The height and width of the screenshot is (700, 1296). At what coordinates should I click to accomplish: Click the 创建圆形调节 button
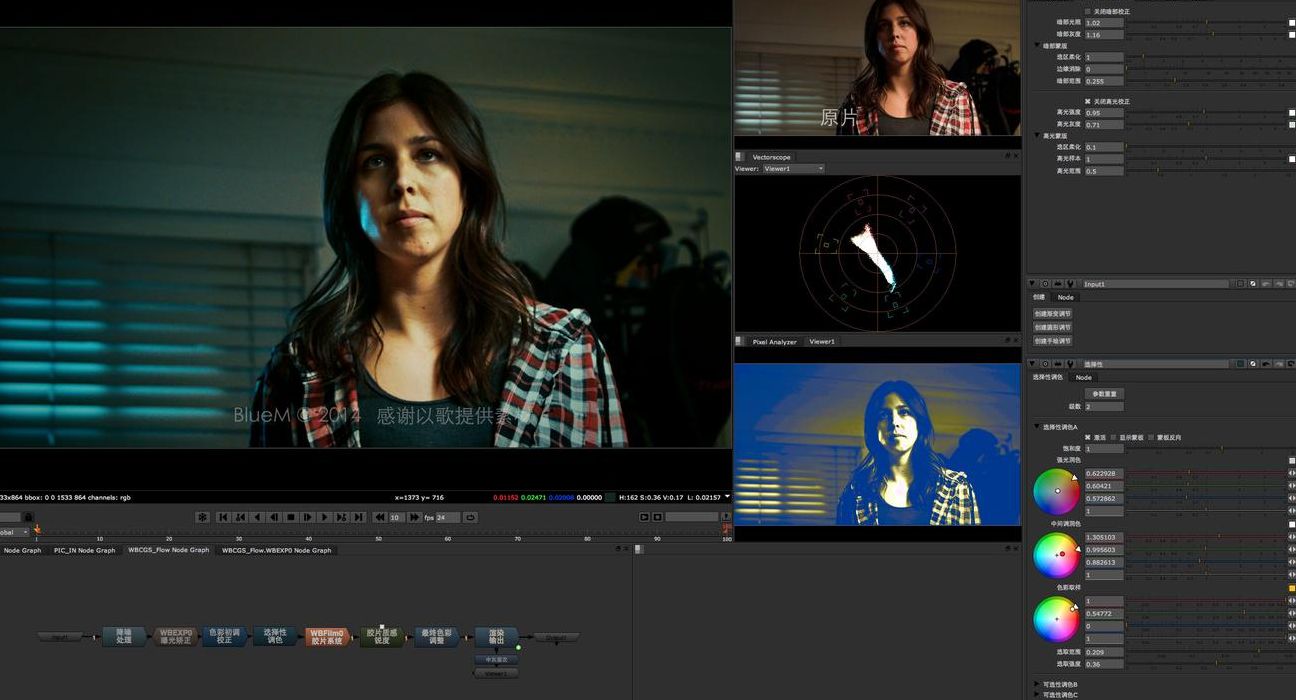(x=1052, y=328)
